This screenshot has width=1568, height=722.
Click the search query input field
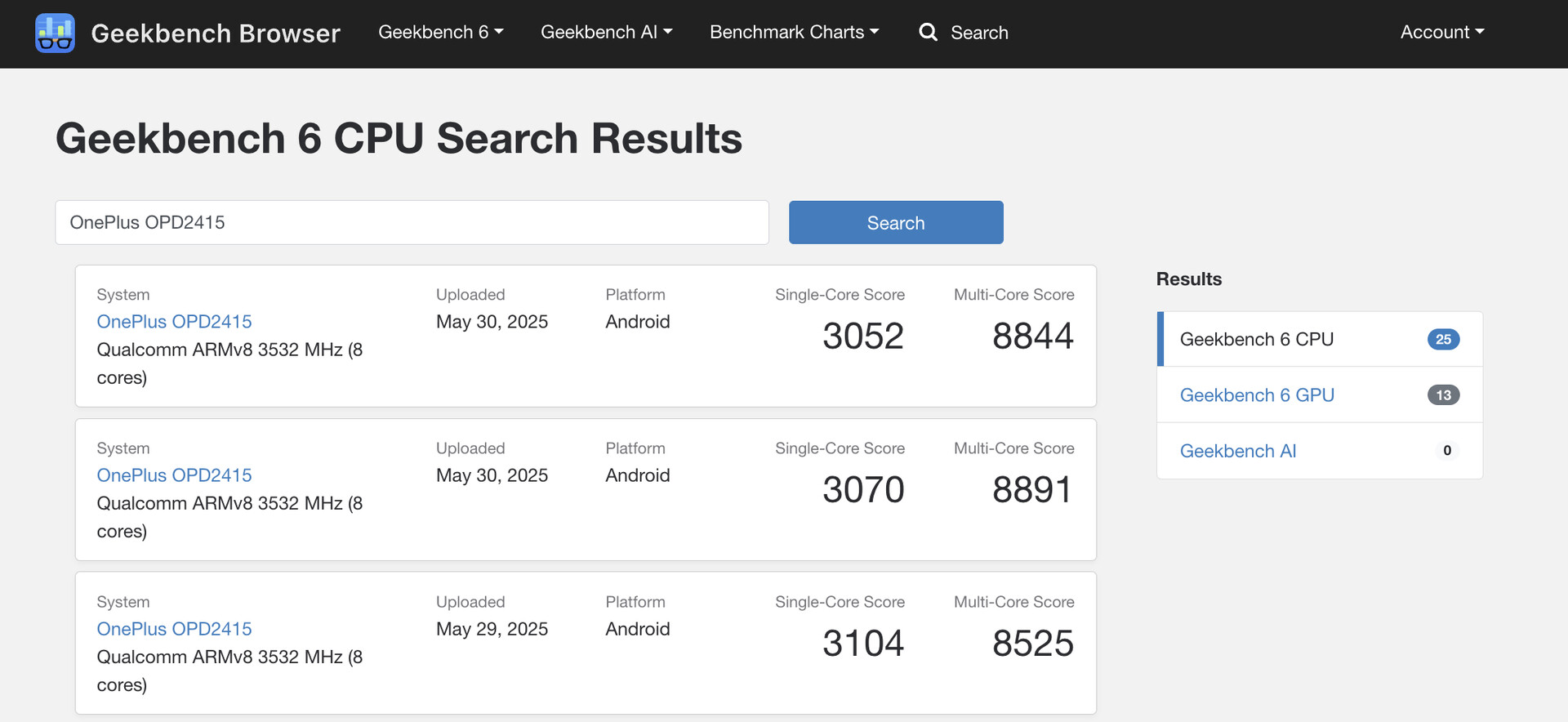pos(412,222)
